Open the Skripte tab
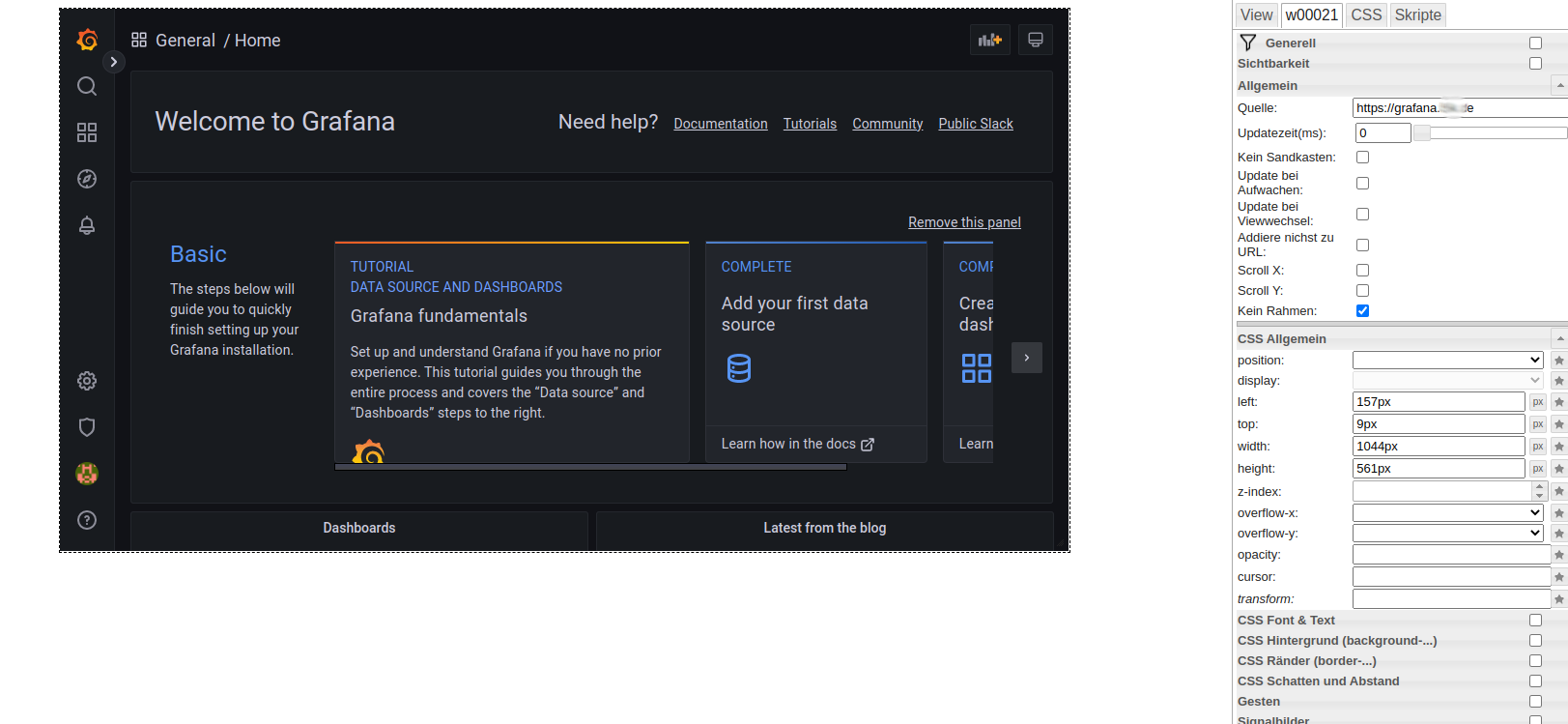Image resolution: width=1568 pixels, height=724 pixels. 1418,14
